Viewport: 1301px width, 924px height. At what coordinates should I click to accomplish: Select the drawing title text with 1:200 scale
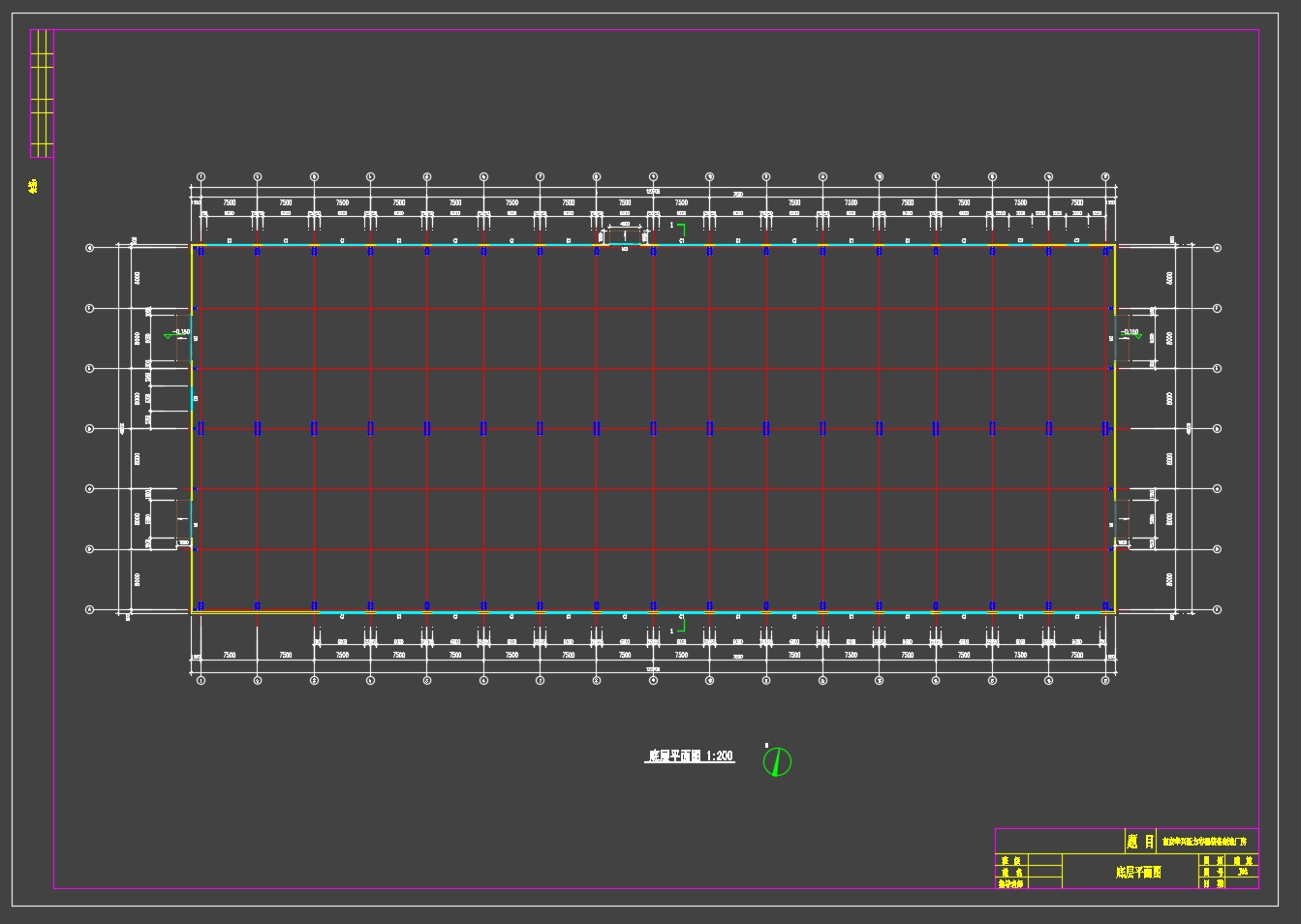[x=690, y=756]
